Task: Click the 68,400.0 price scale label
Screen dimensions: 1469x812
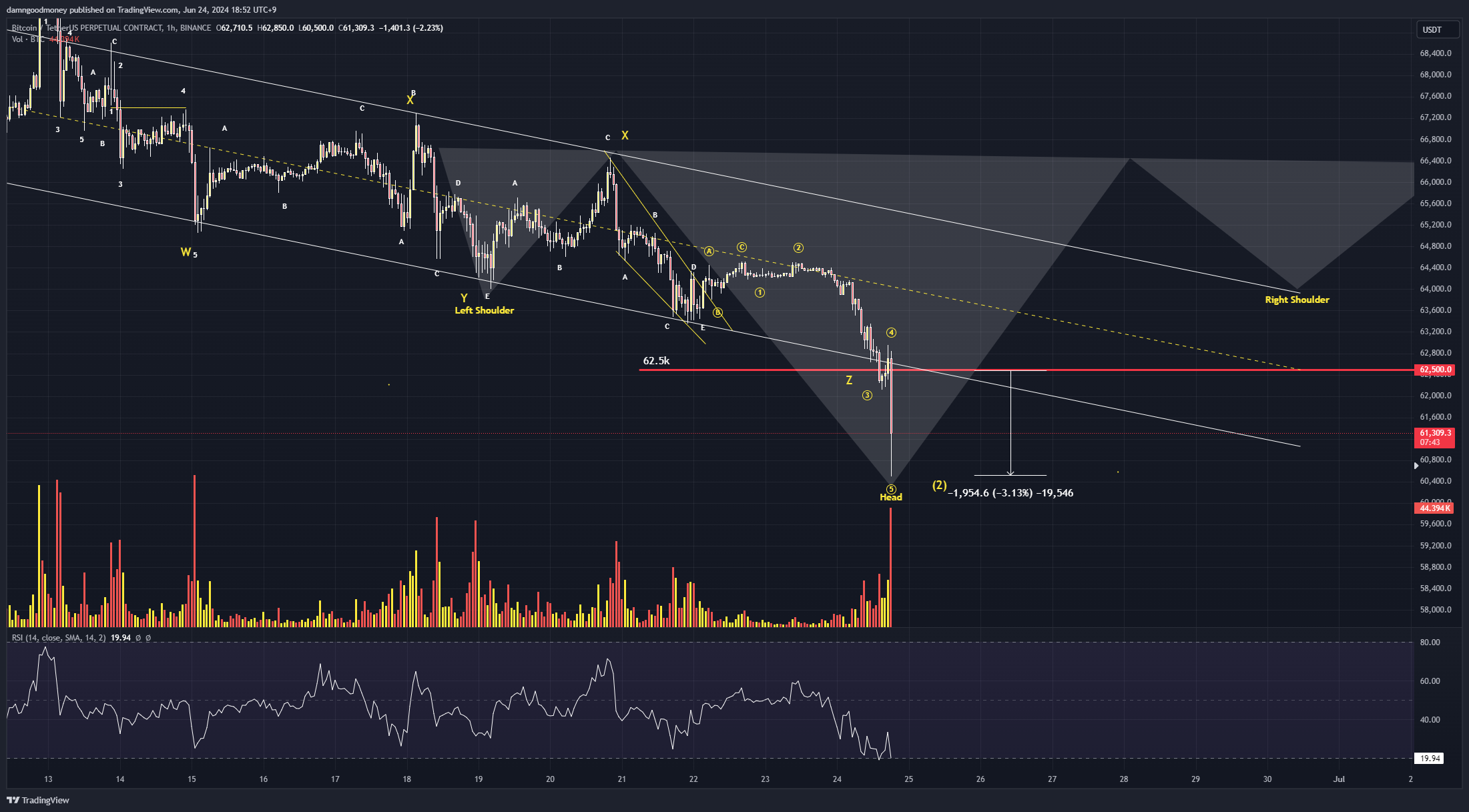Action: 1436,53
